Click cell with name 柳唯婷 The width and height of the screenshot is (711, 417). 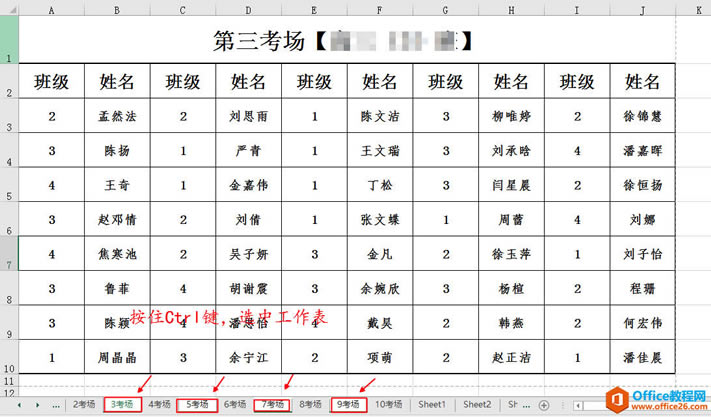coord(511,116)
